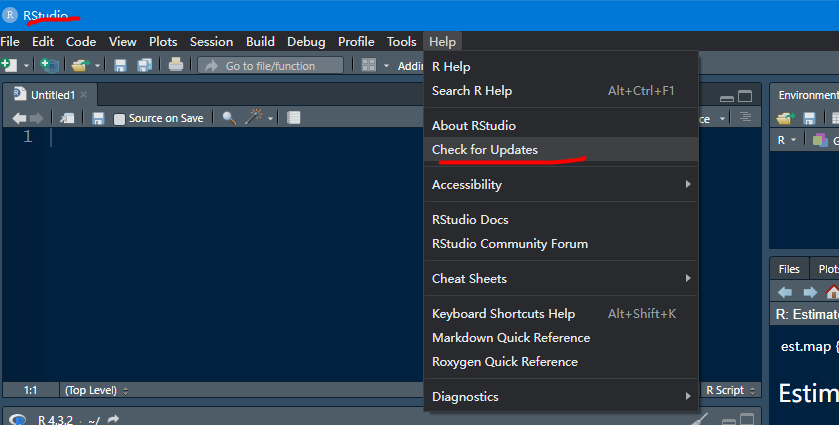Viewport: 839px width, 425px height.
Task: Expand the Diagnostics submenu
Action: [x=561, y=397]
